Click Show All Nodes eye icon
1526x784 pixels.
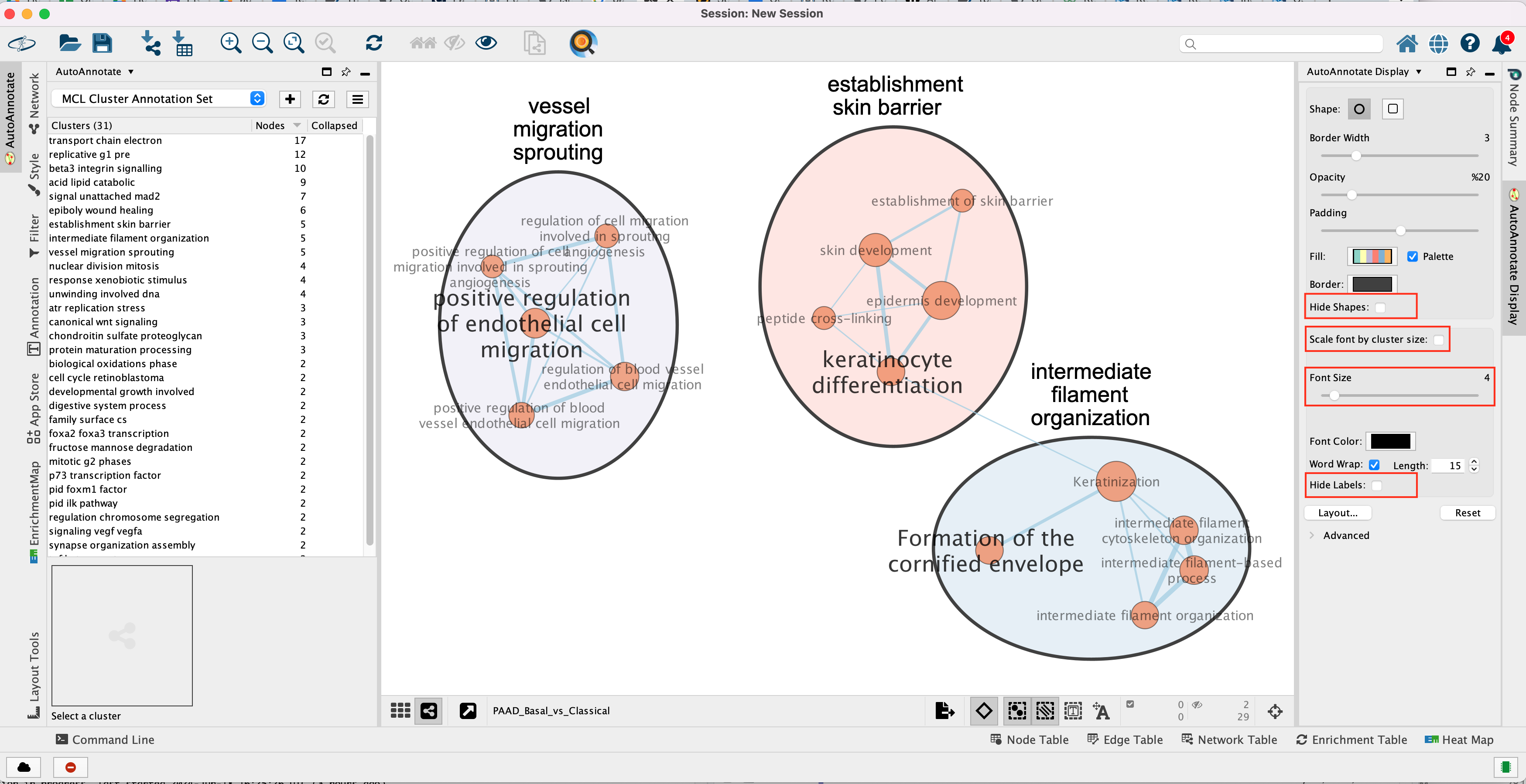[x=486, y=43]
